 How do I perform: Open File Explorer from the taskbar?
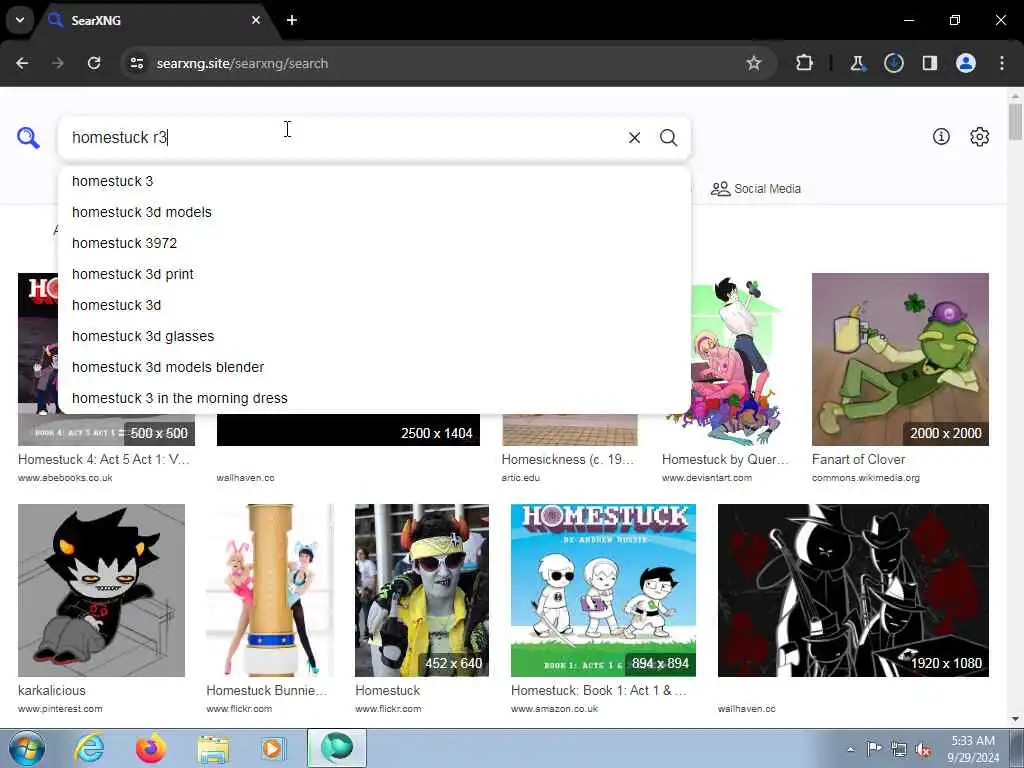[x=213, y=748]
